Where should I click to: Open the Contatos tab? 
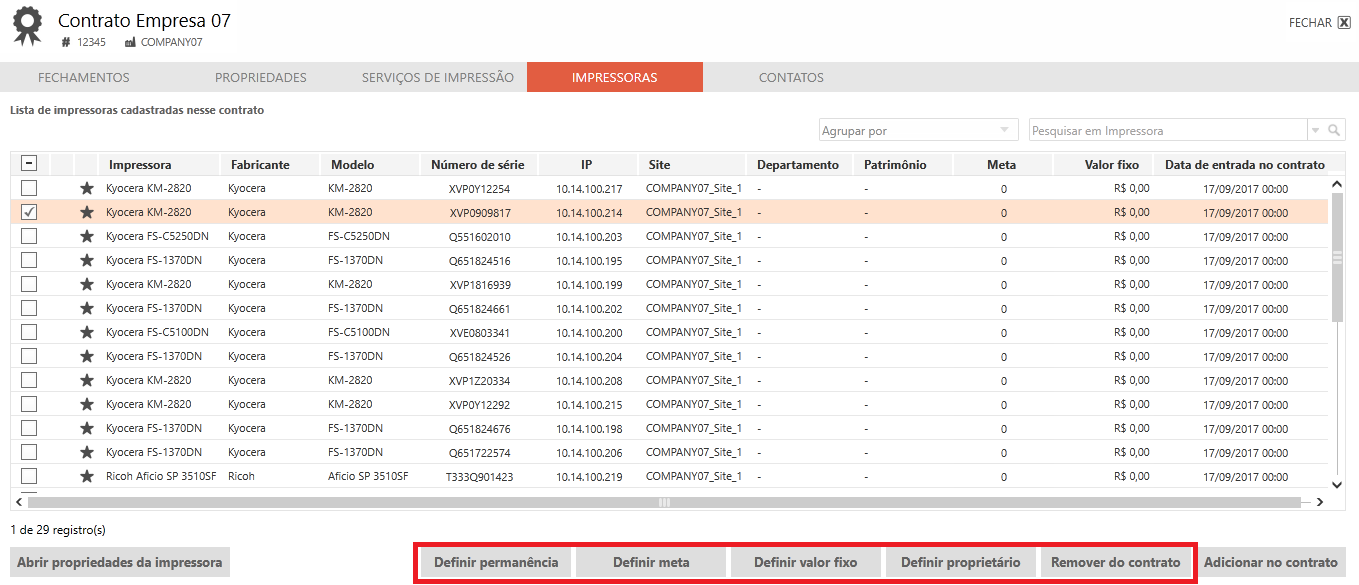(791, 77)
